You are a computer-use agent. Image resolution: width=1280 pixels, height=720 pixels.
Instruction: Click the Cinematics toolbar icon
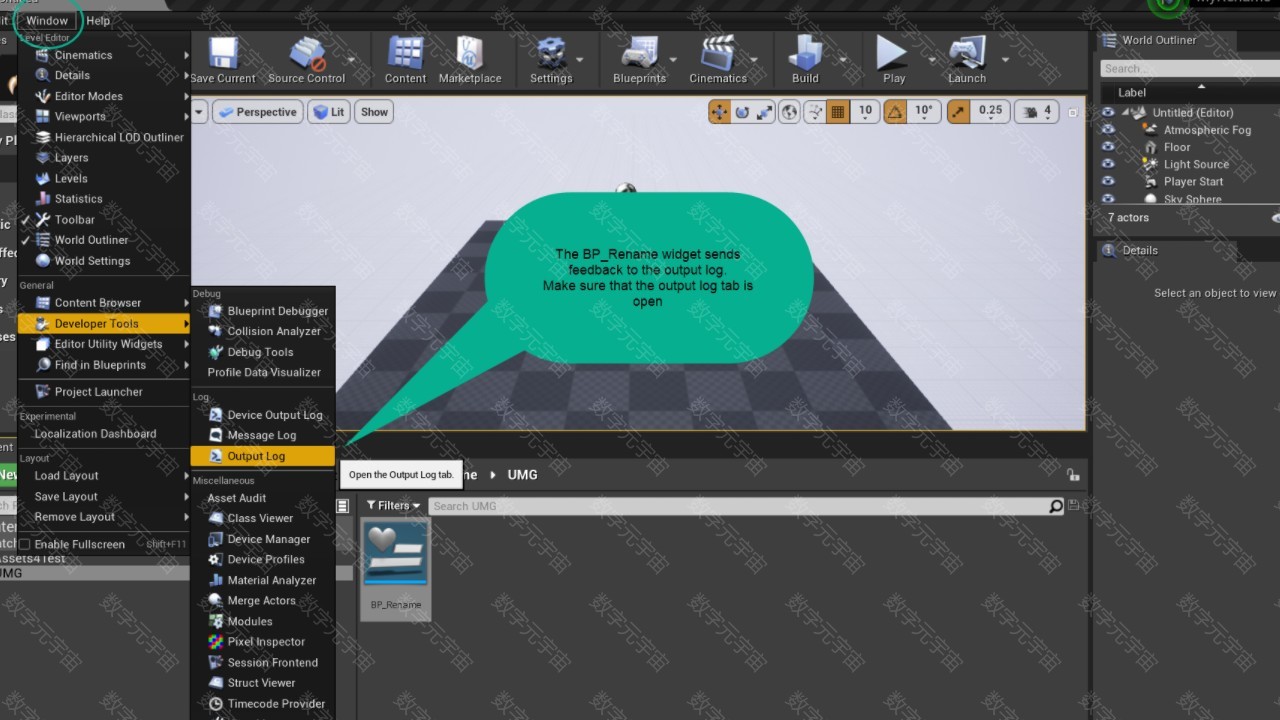pos(717,59)
